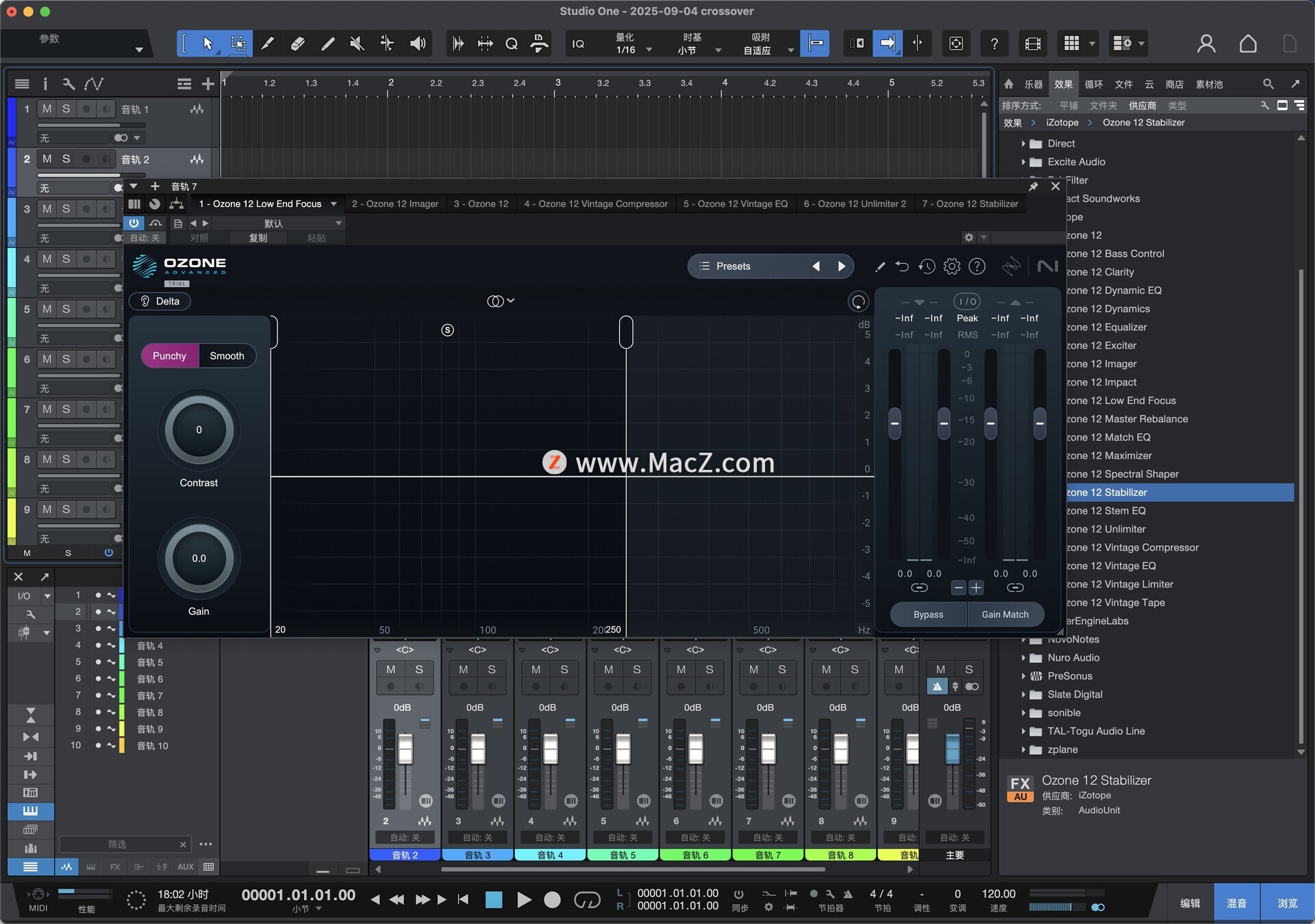This screenshot has width=1315, height=924.
Task: Select the Arrow tool in toolbar
Action: click(x=208, y=44)
